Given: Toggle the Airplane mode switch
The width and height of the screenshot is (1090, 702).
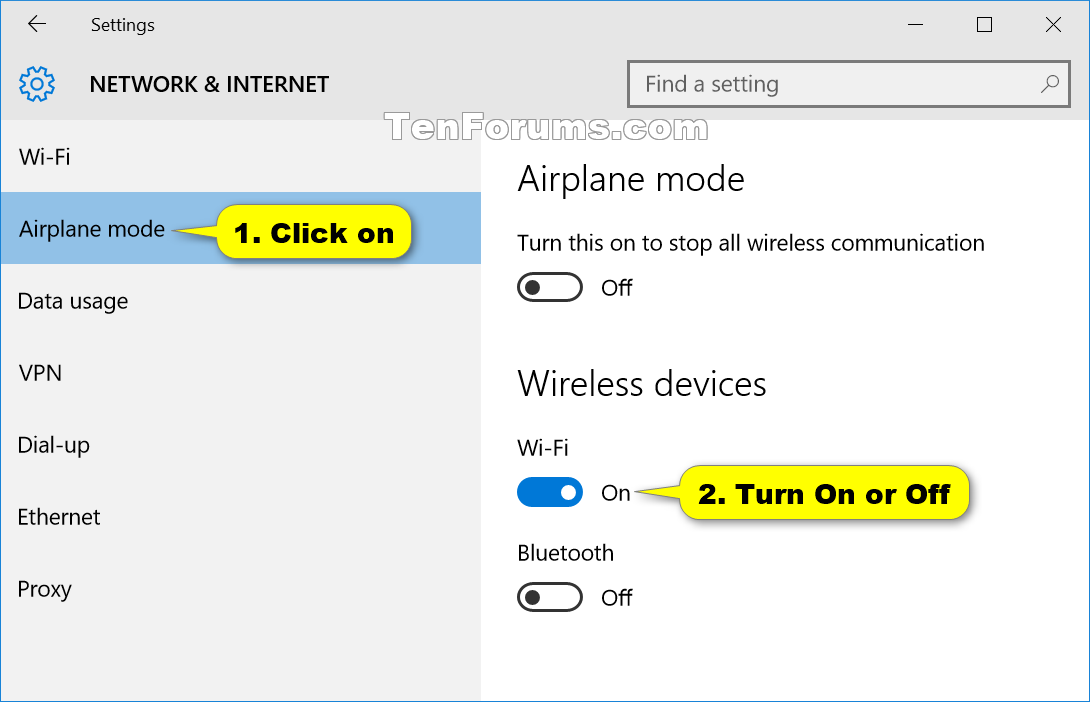Looking at the screenshot, I should (550, 287).
